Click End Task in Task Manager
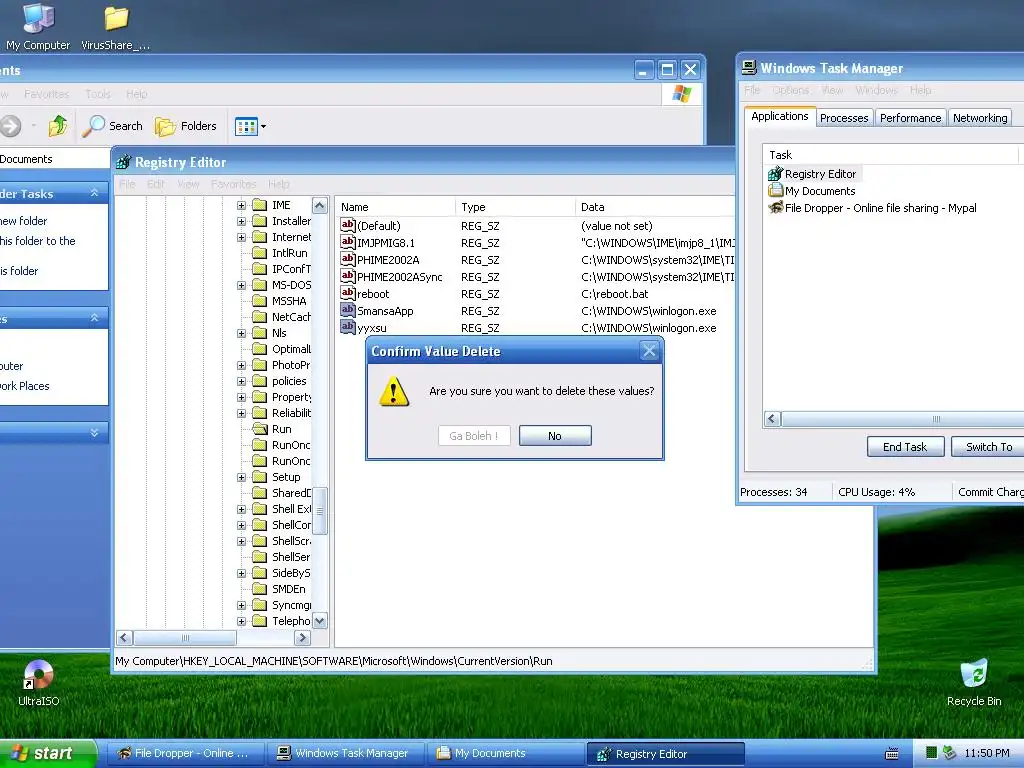 tap(905, 447)
